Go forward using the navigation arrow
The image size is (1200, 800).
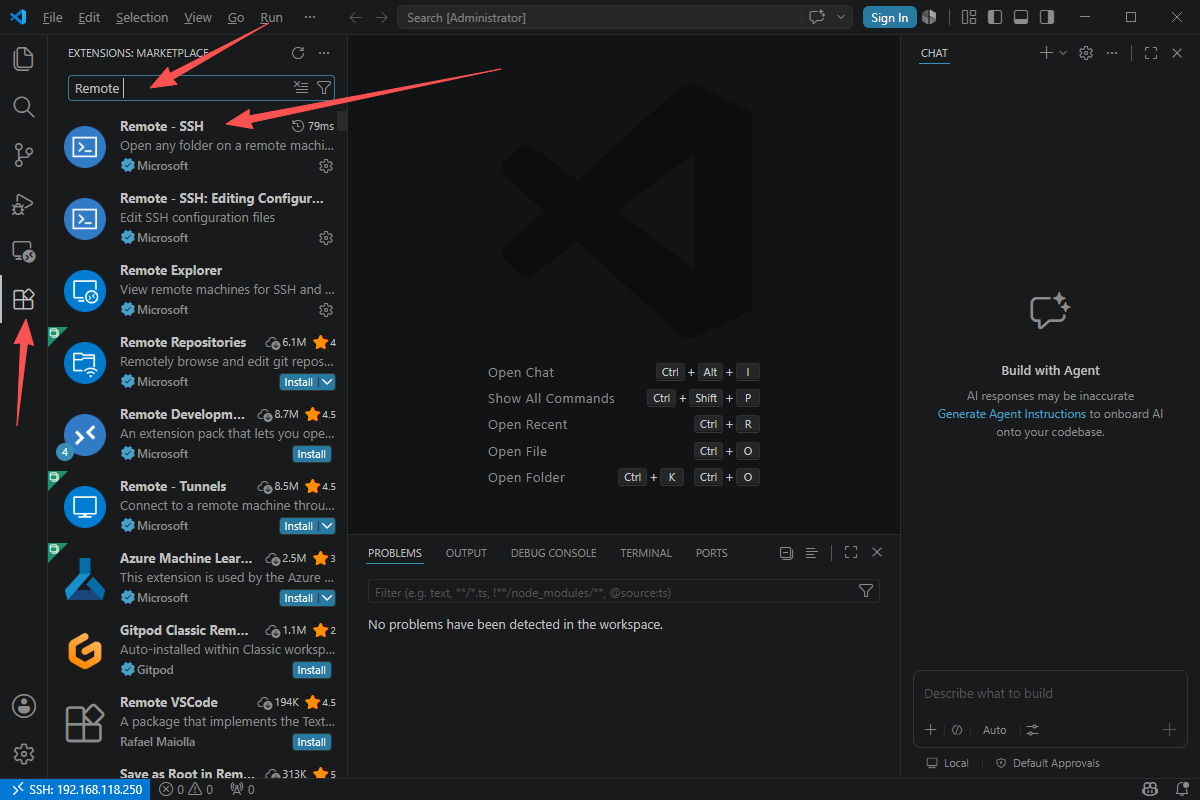pos(382,17)
